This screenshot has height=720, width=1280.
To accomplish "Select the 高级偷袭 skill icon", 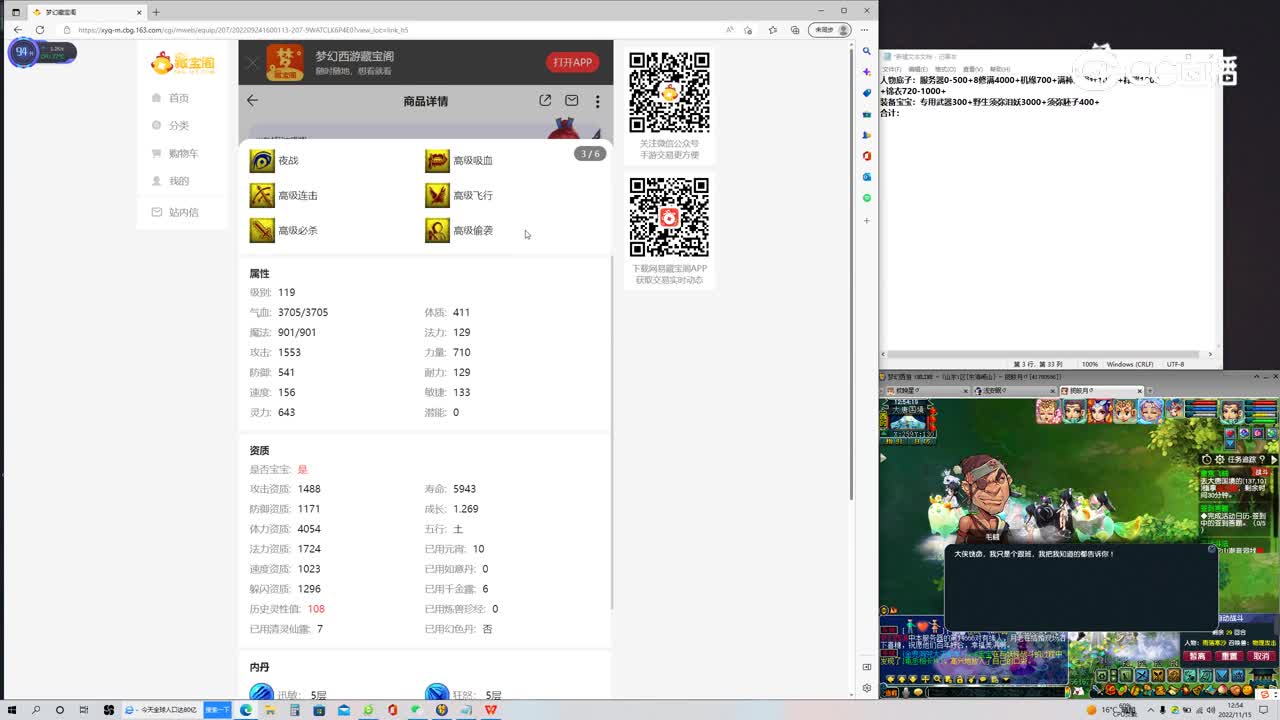I will (437, 231).
